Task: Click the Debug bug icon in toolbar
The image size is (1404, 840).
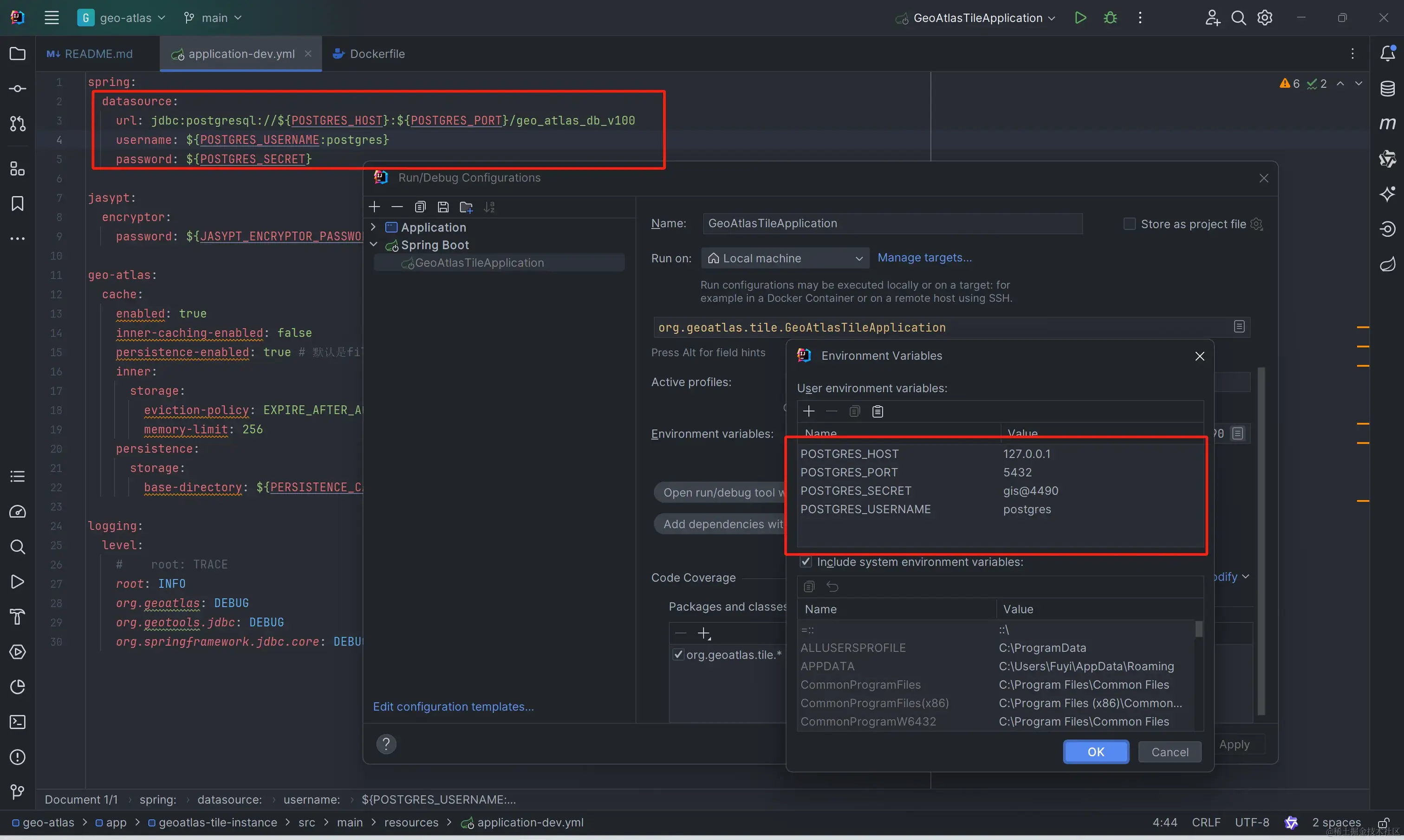Action: click(1110, 18)
